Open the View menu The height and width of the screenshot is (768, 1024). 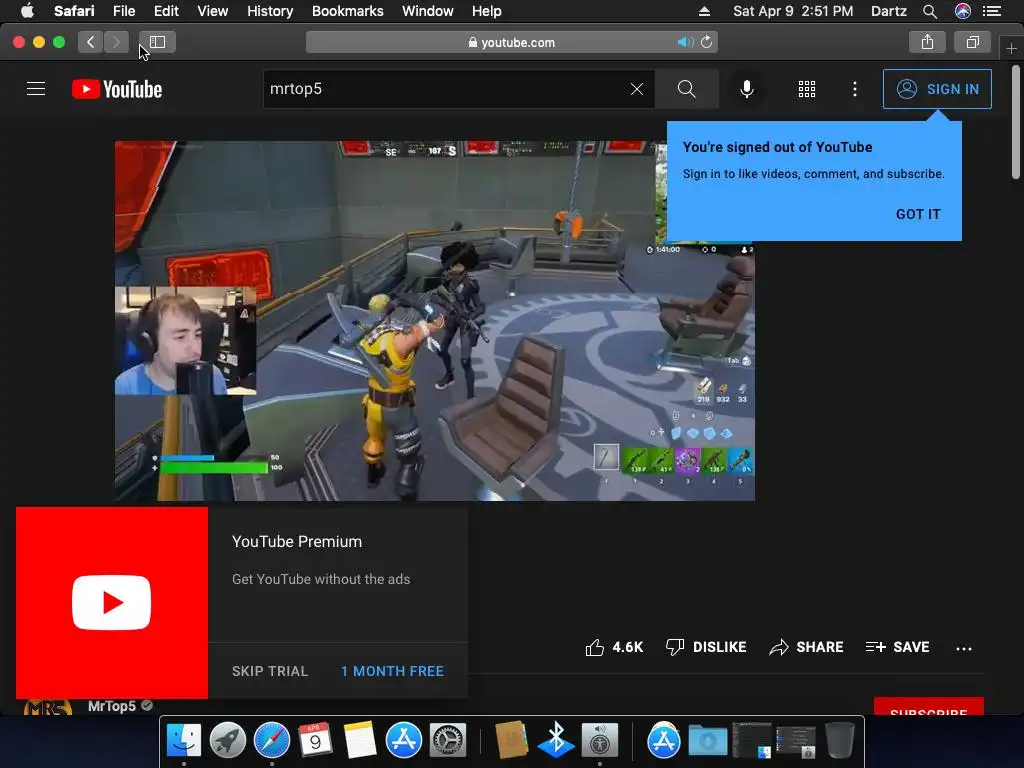click(213, 11)
